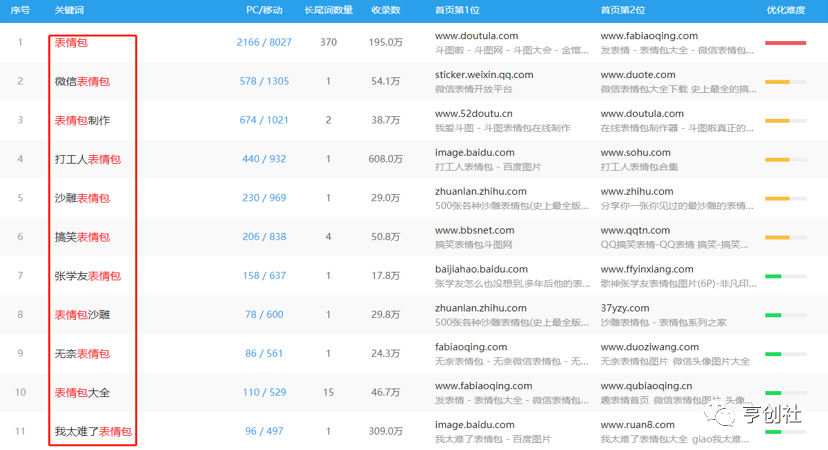Click the 96 / 497 index value

coord(264,432)
